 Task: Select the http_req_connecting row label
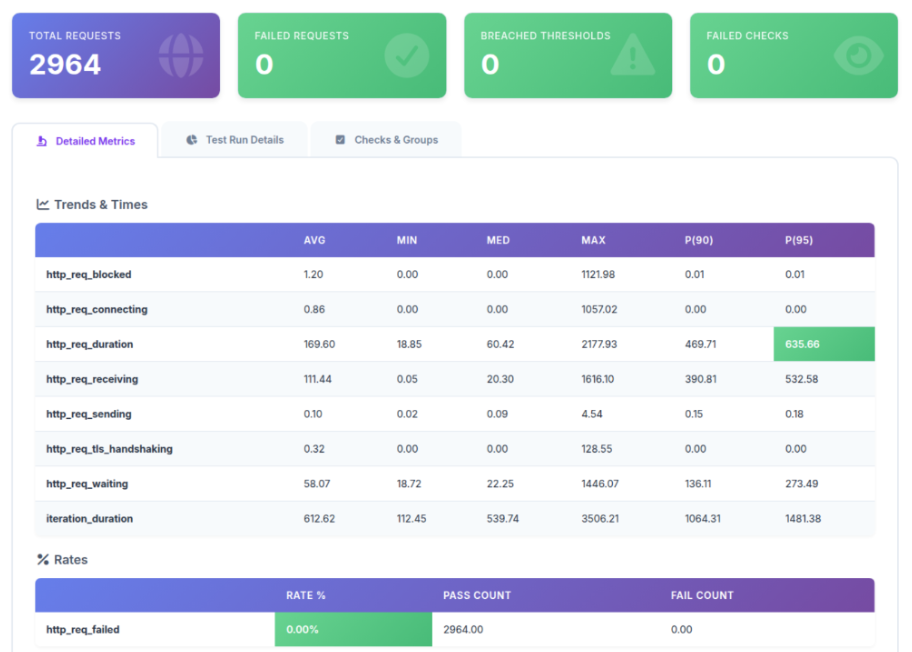tap(97, 309)
